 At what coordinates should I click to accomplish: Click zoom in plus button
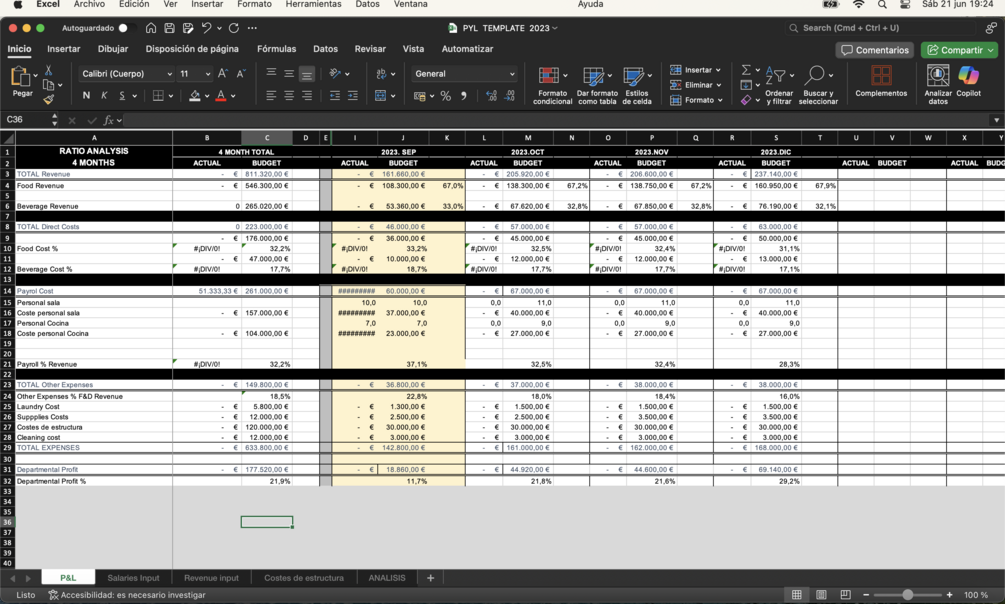point(949,595)
